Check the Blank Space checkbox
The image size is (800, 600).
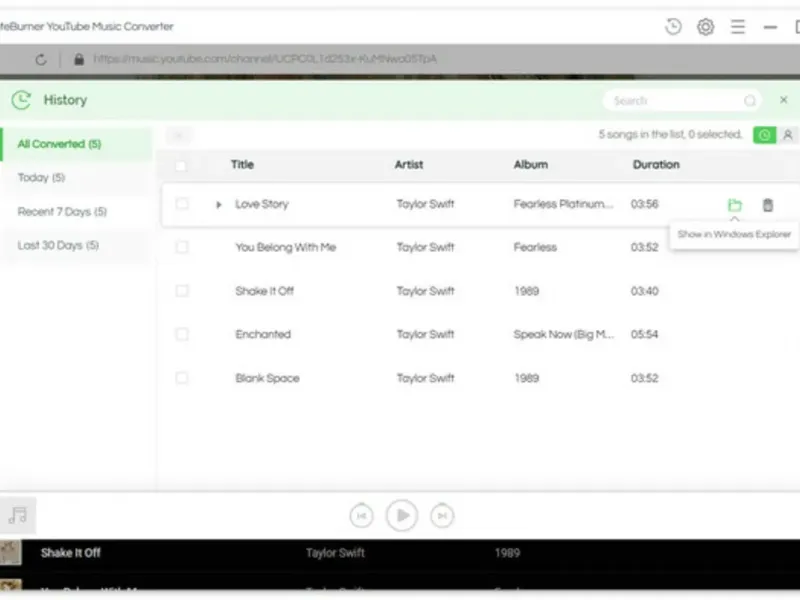click(182, 378)
